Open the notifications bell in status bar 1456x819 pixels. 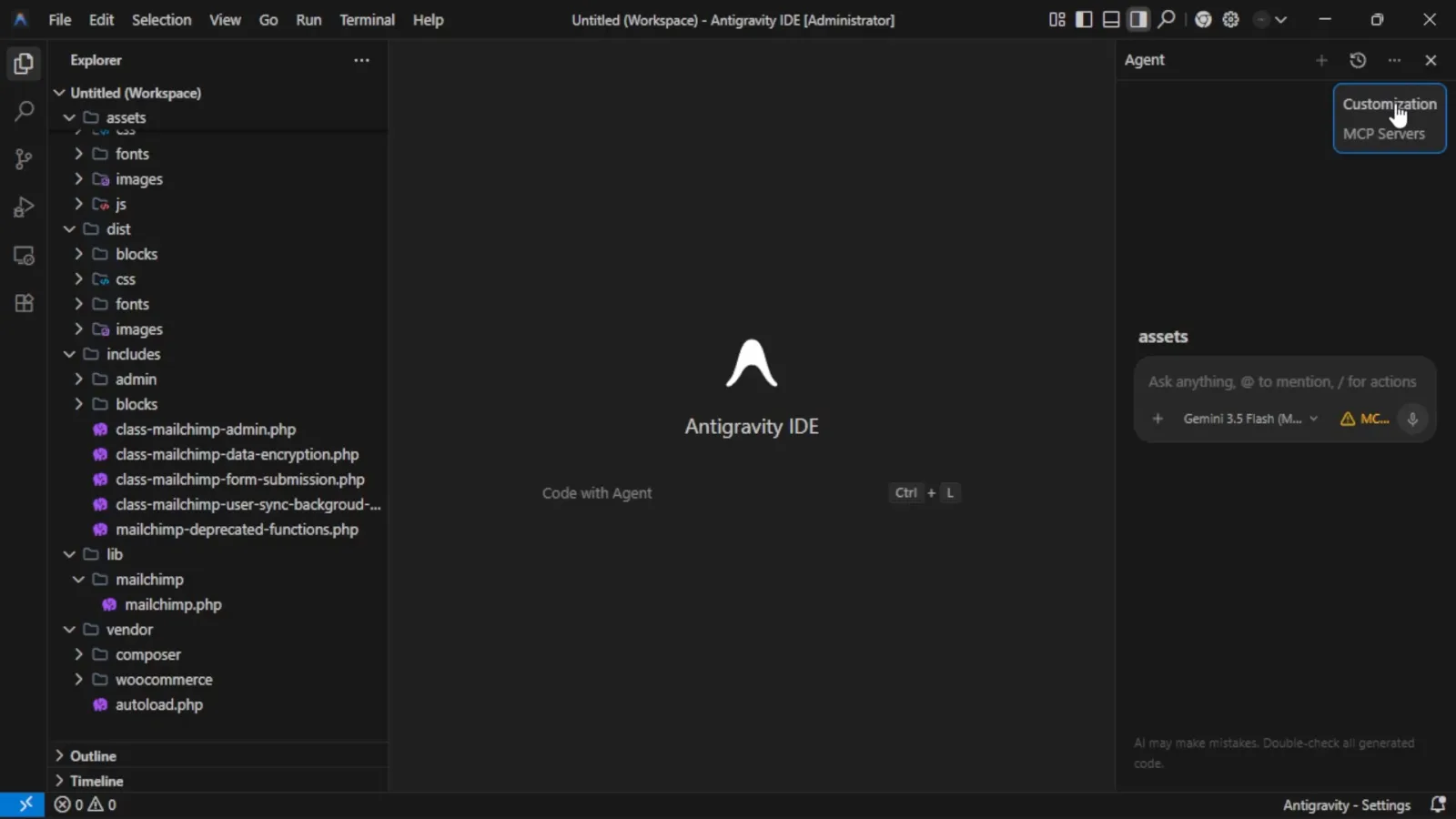(1439, 804)
